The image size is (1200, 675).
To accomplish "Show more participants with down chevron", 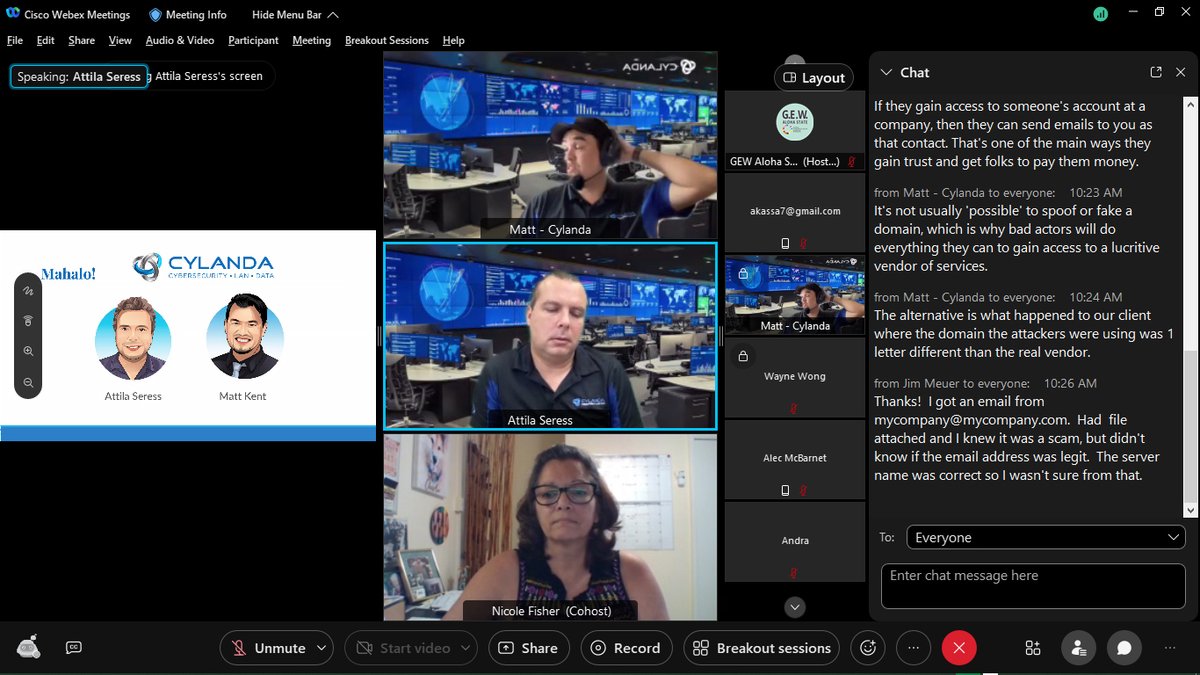I will coord(795,606).
